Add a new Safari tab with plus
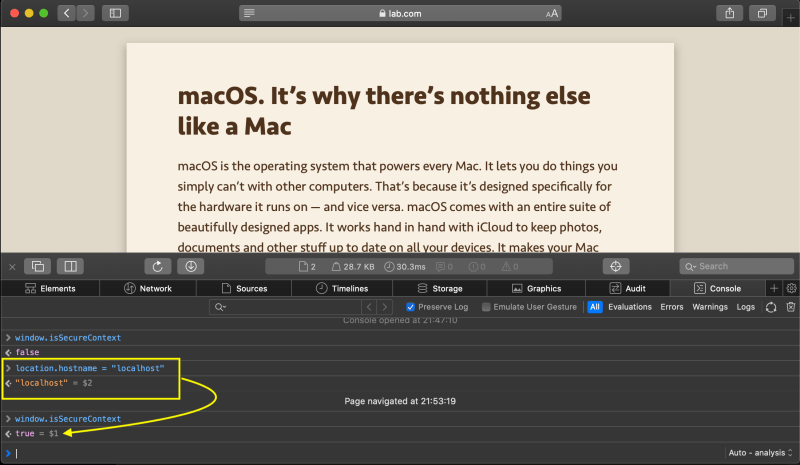This screenshot has width=800, height=465. pyautogui.click(x=790, y=18)
